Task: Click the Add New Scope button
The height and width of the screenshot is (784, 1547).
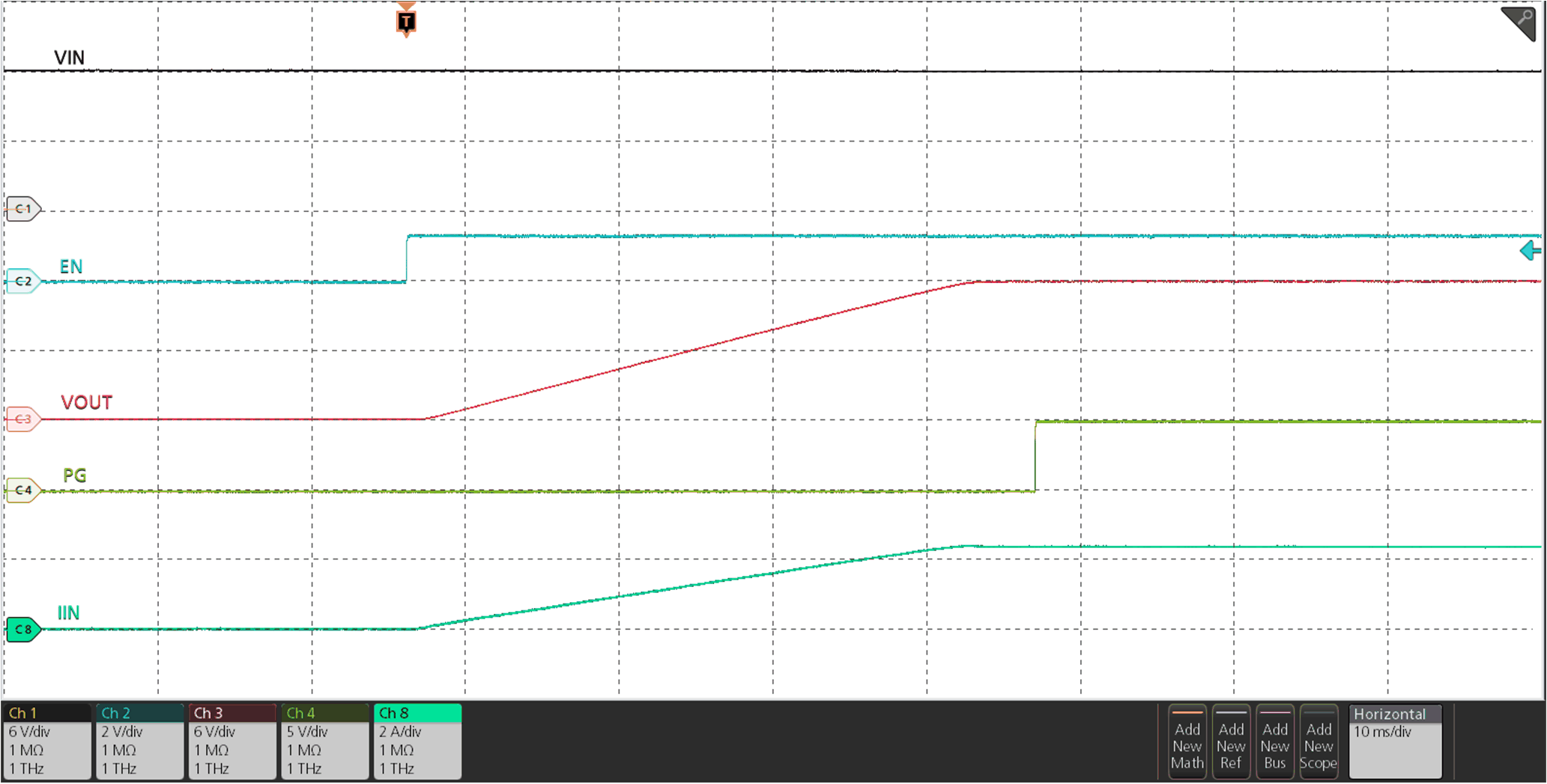Action: [x=1319, y=741]
